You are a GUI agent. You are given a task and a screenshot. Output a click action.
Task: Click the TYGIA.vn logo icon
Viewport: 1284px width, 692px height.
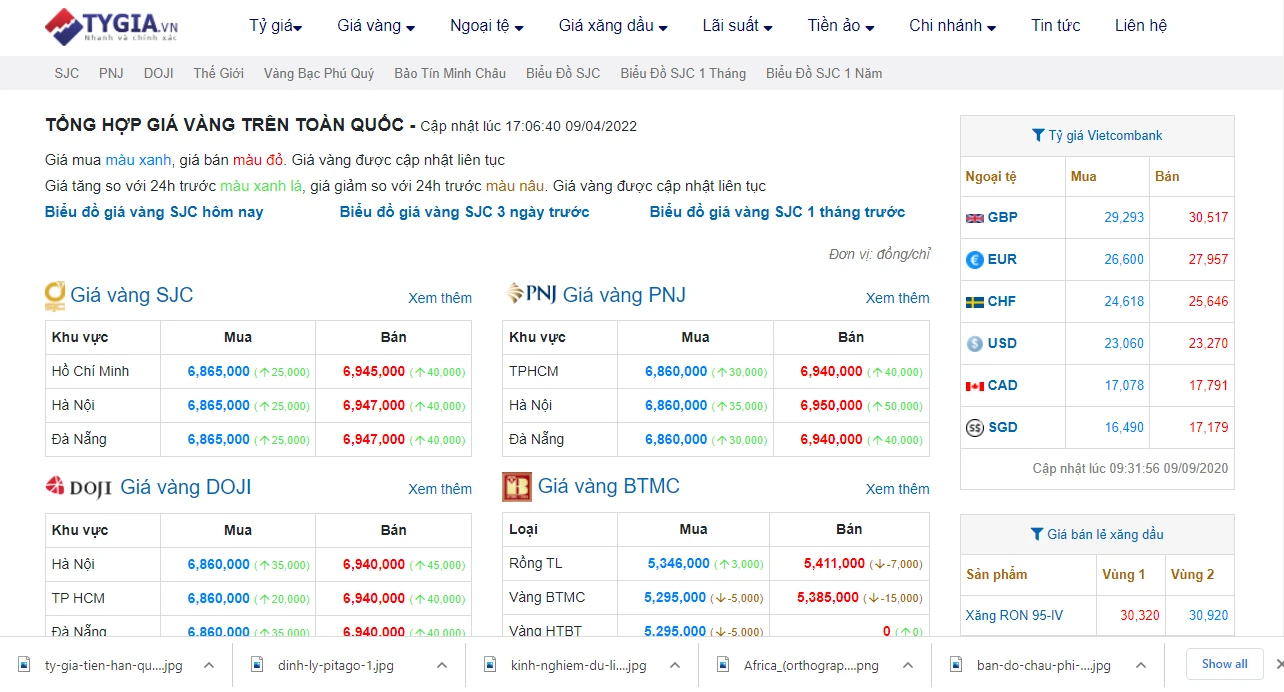pyautogui.click(x=66, y=27)
